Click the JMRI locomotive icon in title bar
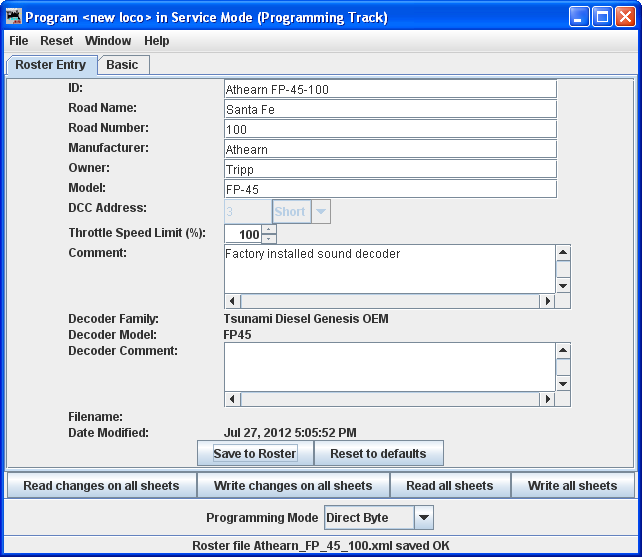Screen dimensions: 642x557 point(14,17)
